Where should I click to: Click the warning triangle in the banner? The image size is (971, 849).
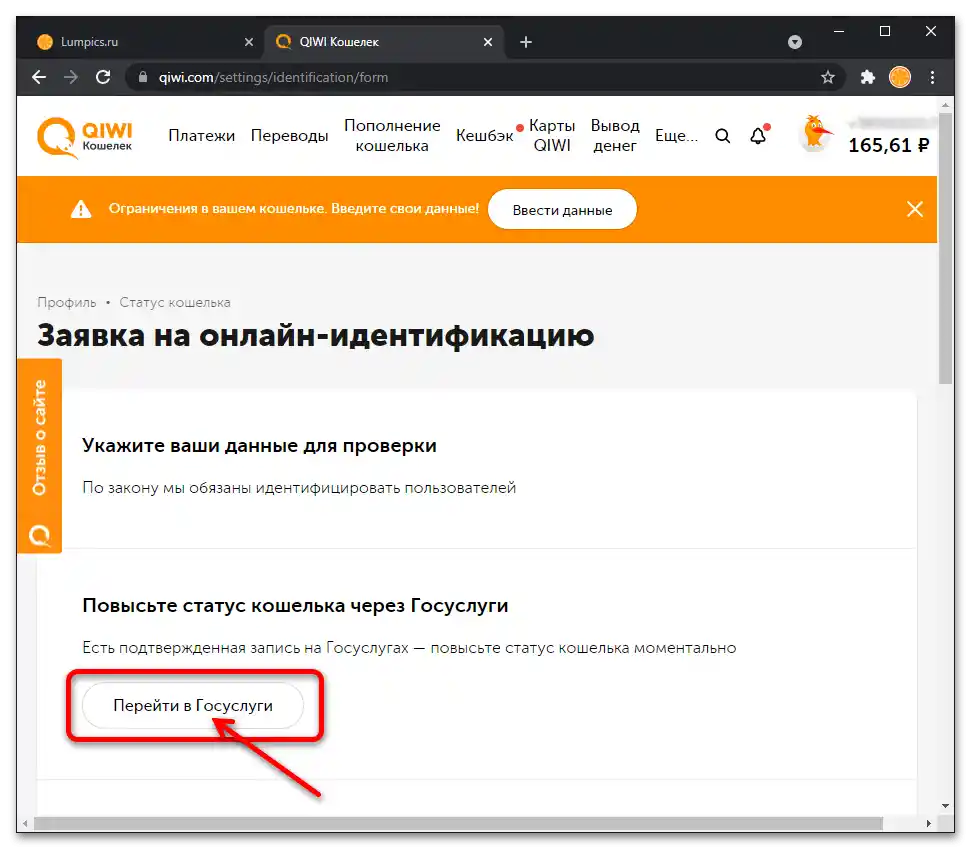(x=81, y=209)
